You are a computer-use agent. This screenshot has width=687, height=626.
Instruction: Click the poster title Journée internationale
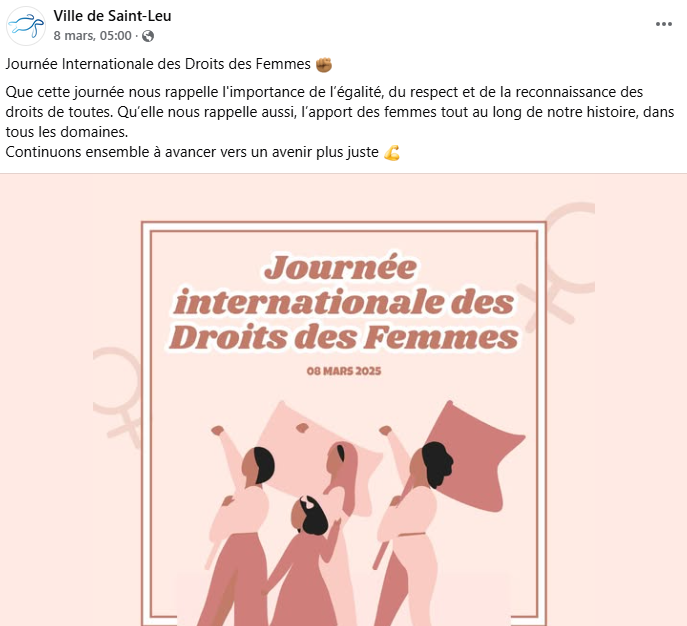[x=344, y=302]
